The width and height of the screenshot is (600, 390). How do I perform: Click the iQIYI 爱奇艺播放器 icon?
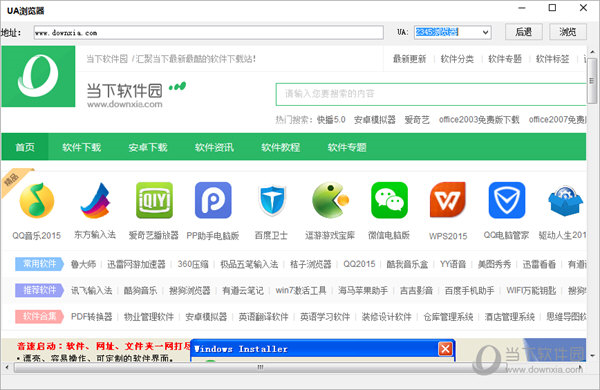tap(154, 200)
